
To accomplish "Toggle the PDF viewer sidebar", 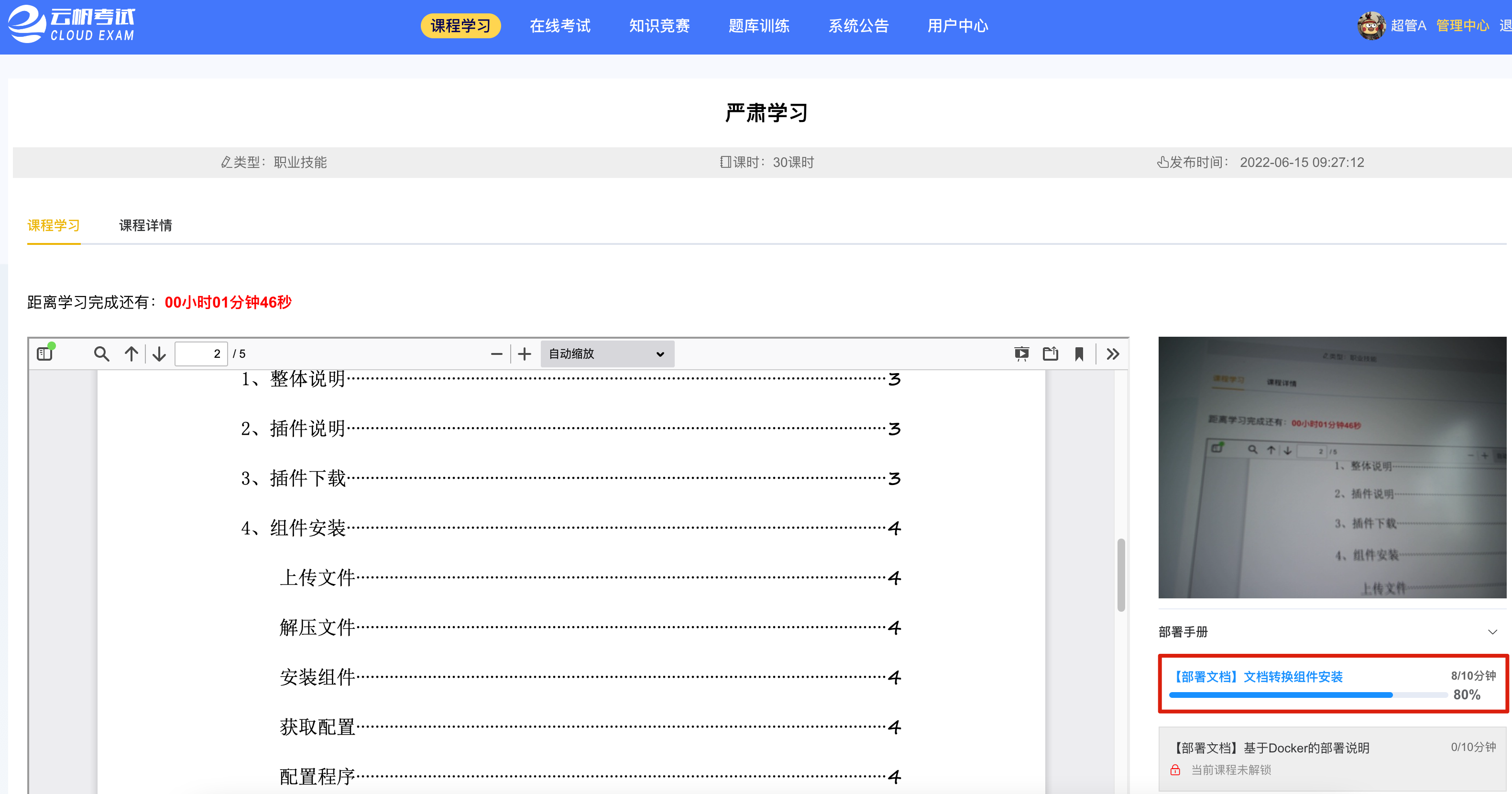I will tap(45, 353).
